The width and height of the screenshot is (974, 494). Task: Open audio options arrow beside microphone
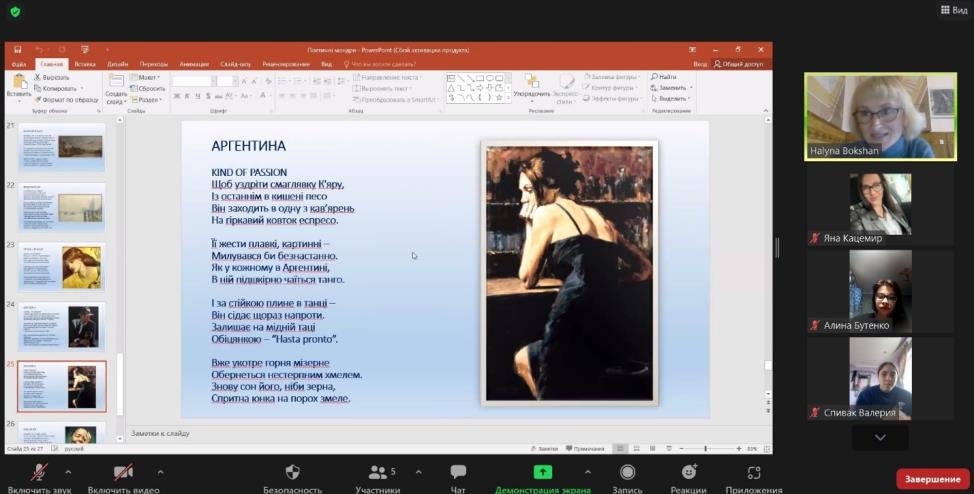[x=68, y=472]
